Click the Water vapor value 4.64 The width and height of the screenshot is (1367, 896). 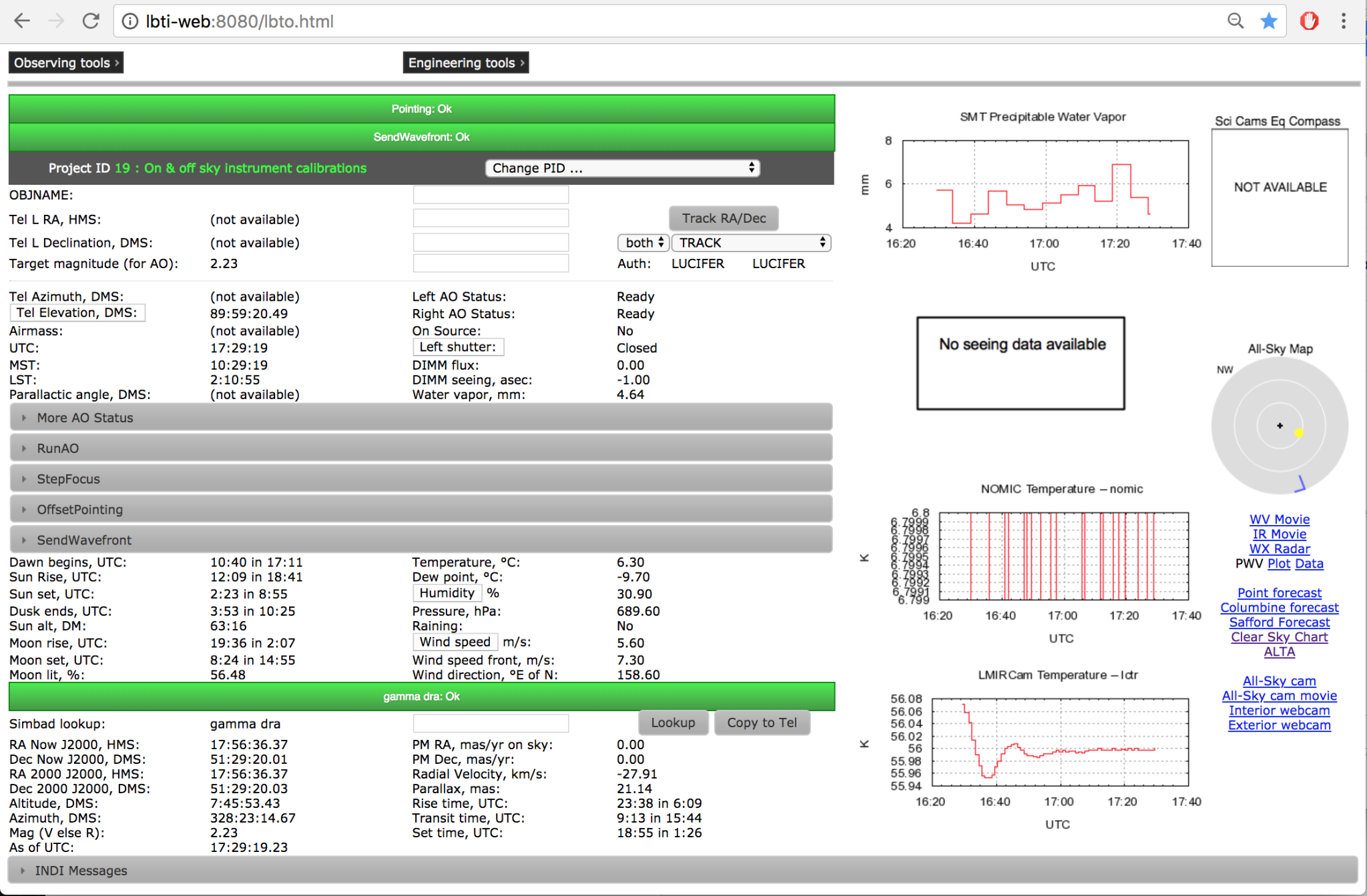(630, 394)
